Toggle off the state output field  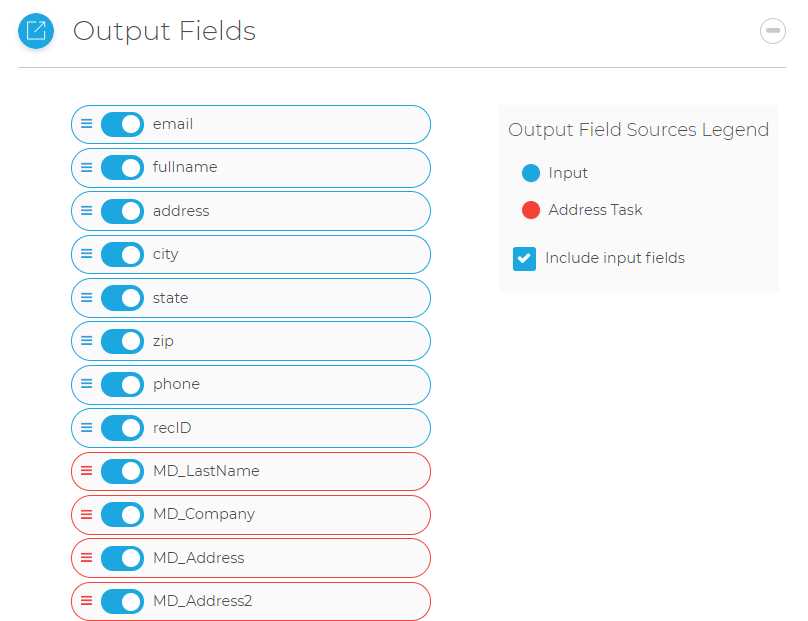[122, 298]
